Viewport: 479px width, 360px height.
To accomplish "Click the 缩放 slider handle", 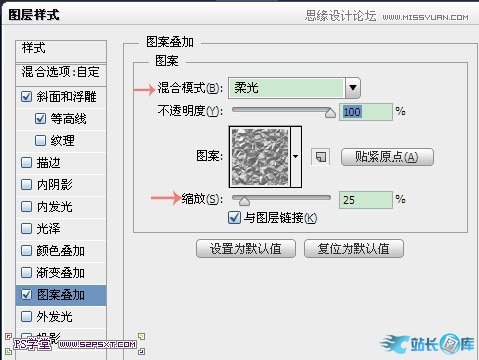I will point(244,201).
